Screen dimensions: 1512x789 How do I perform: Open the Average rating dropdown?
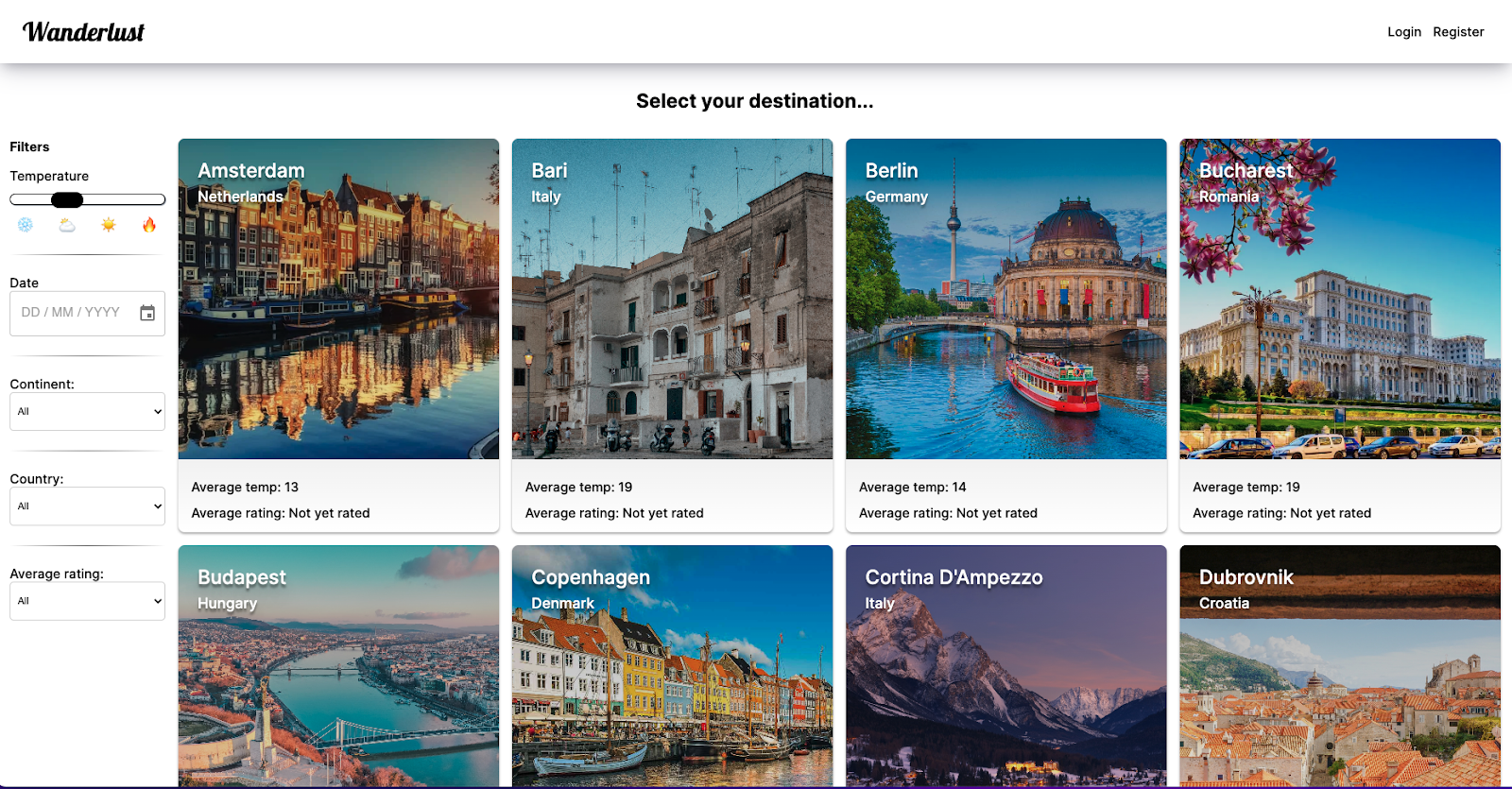click(x=87, y=601)
